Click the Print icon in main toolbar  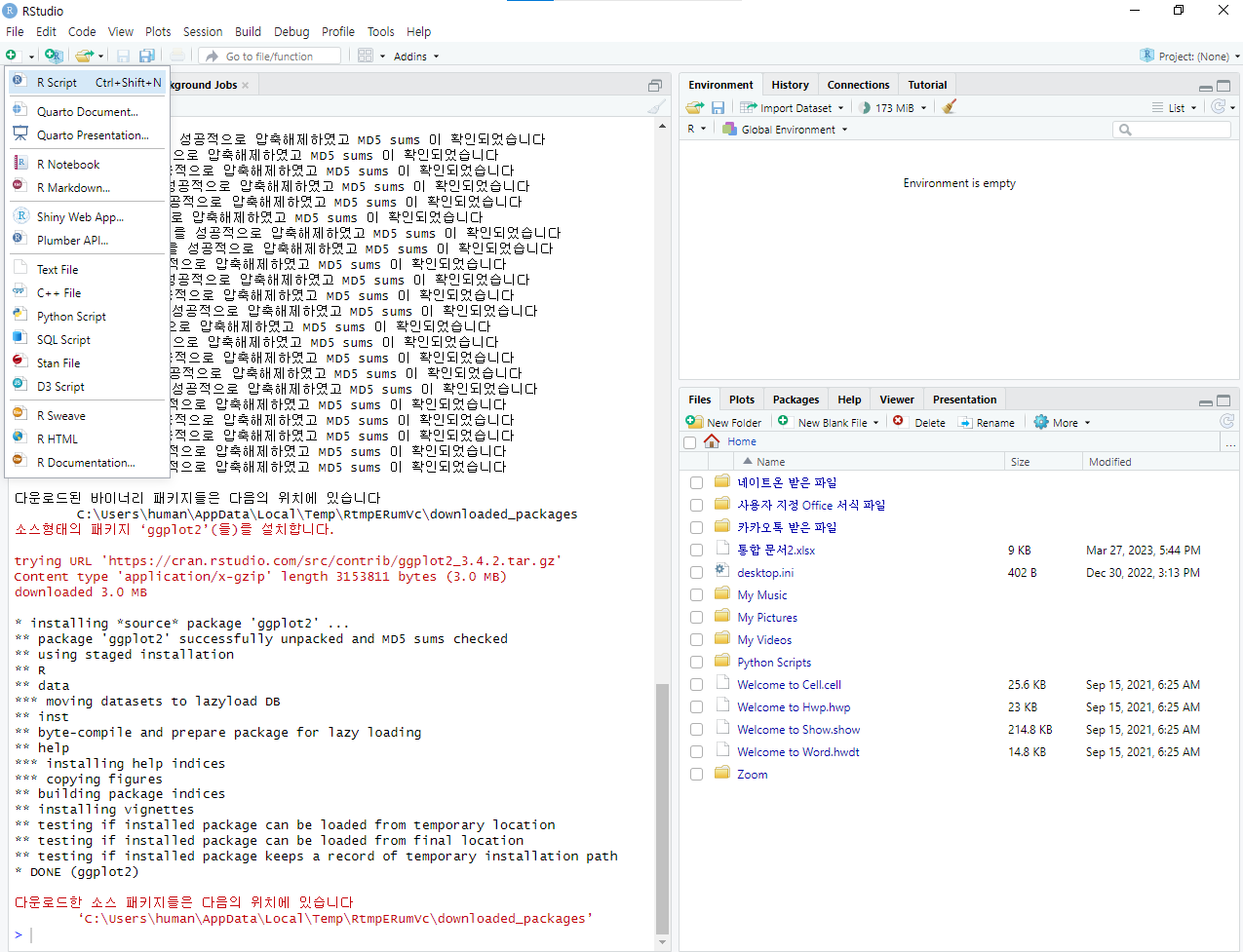[177, 57]
